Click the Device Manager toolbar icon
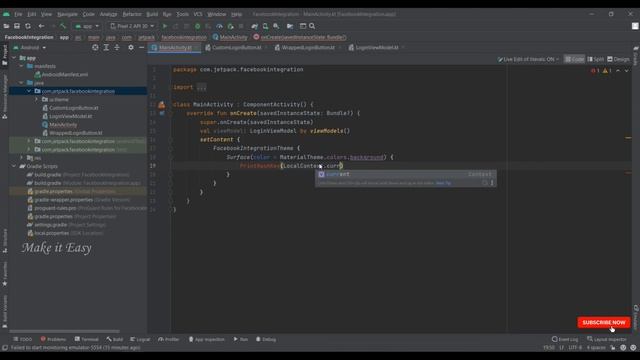Image resolution: width=640 pixels, height=360 pixels. [x=265, y=26]
